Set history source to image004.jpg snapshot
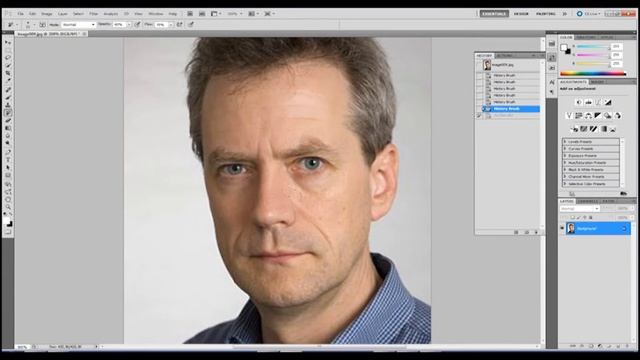The height and width of the screenshot is (360, 640). pos(479,65)
